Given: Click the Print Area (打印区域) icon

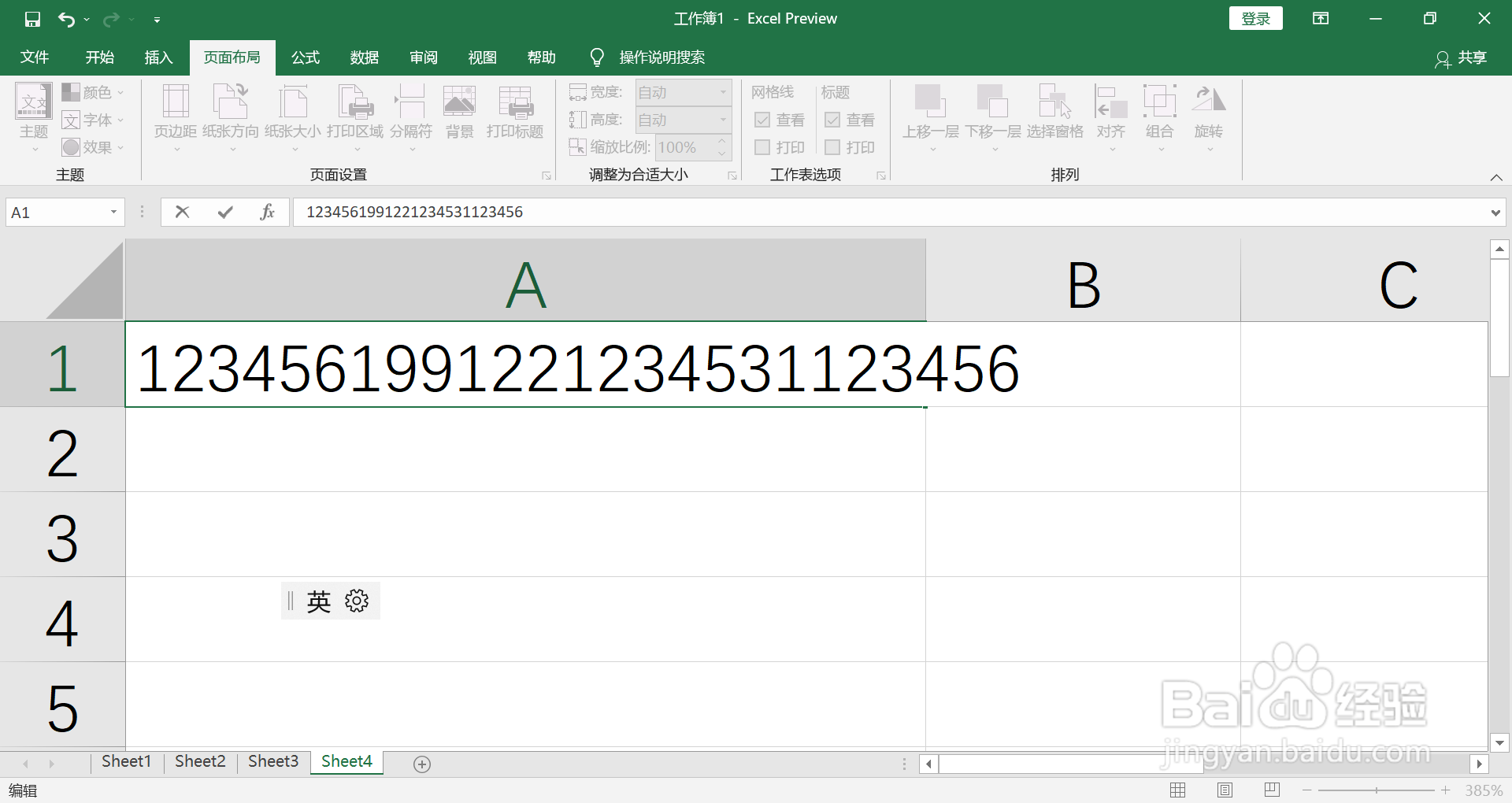Looking at the screenshot, I should pos(355,102).
